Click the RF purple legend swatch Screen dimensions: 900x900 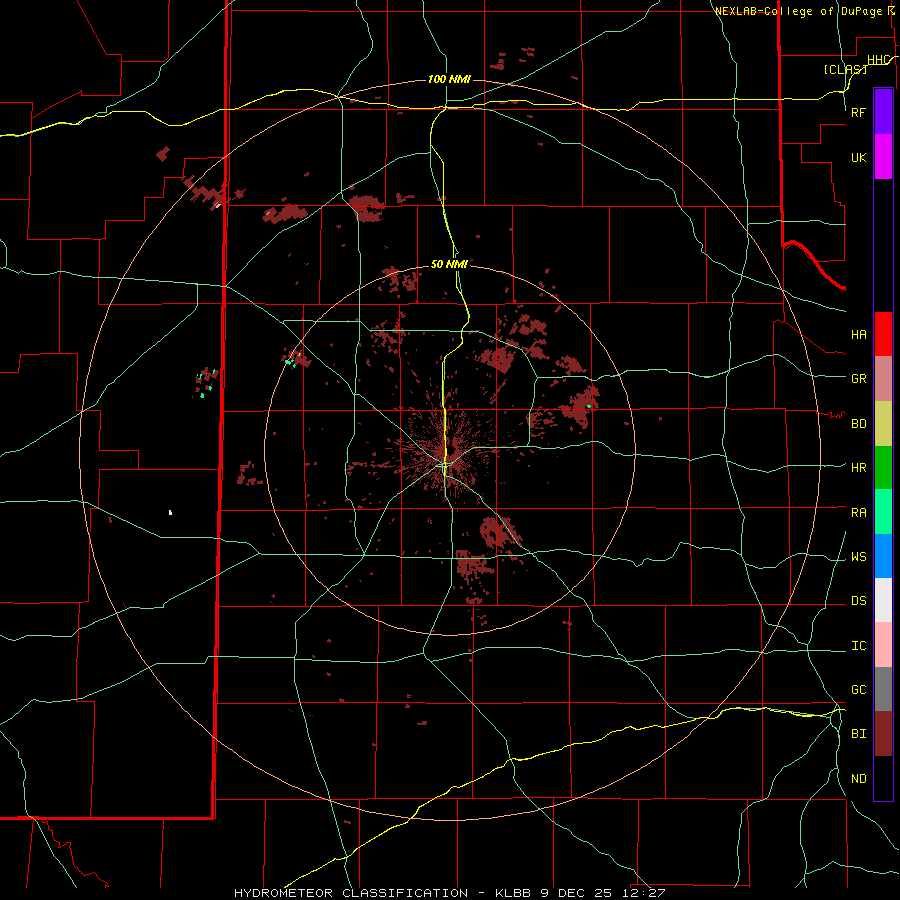pos(883,112)
